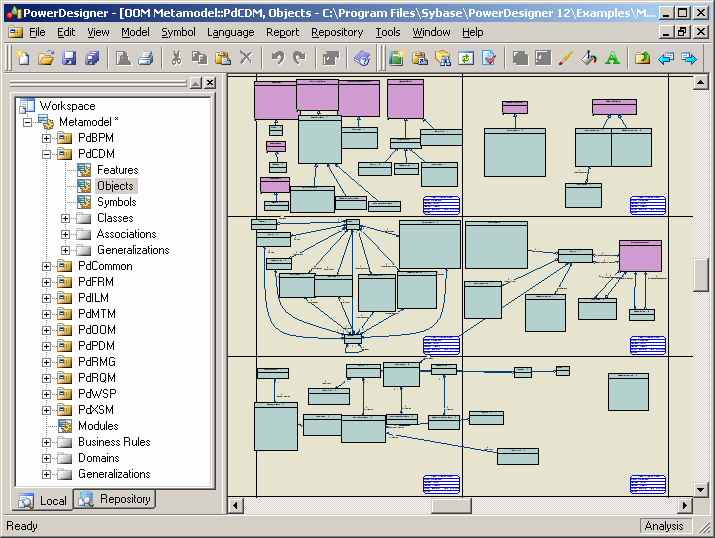Viewport: 715px width, 538px height.
Task: Open the Language menu
Action: [x=231, y=32]
